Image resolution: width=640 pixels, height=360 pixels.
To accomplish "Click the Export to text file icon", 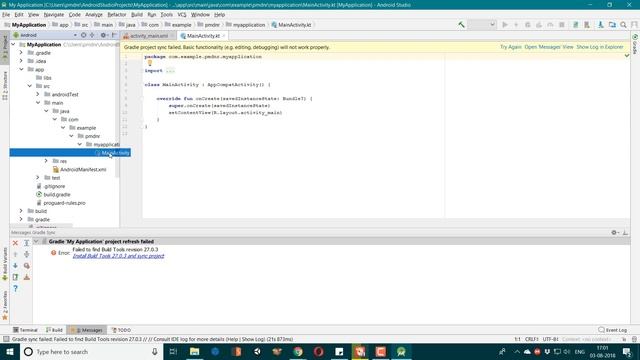I will tap(15, 277).
